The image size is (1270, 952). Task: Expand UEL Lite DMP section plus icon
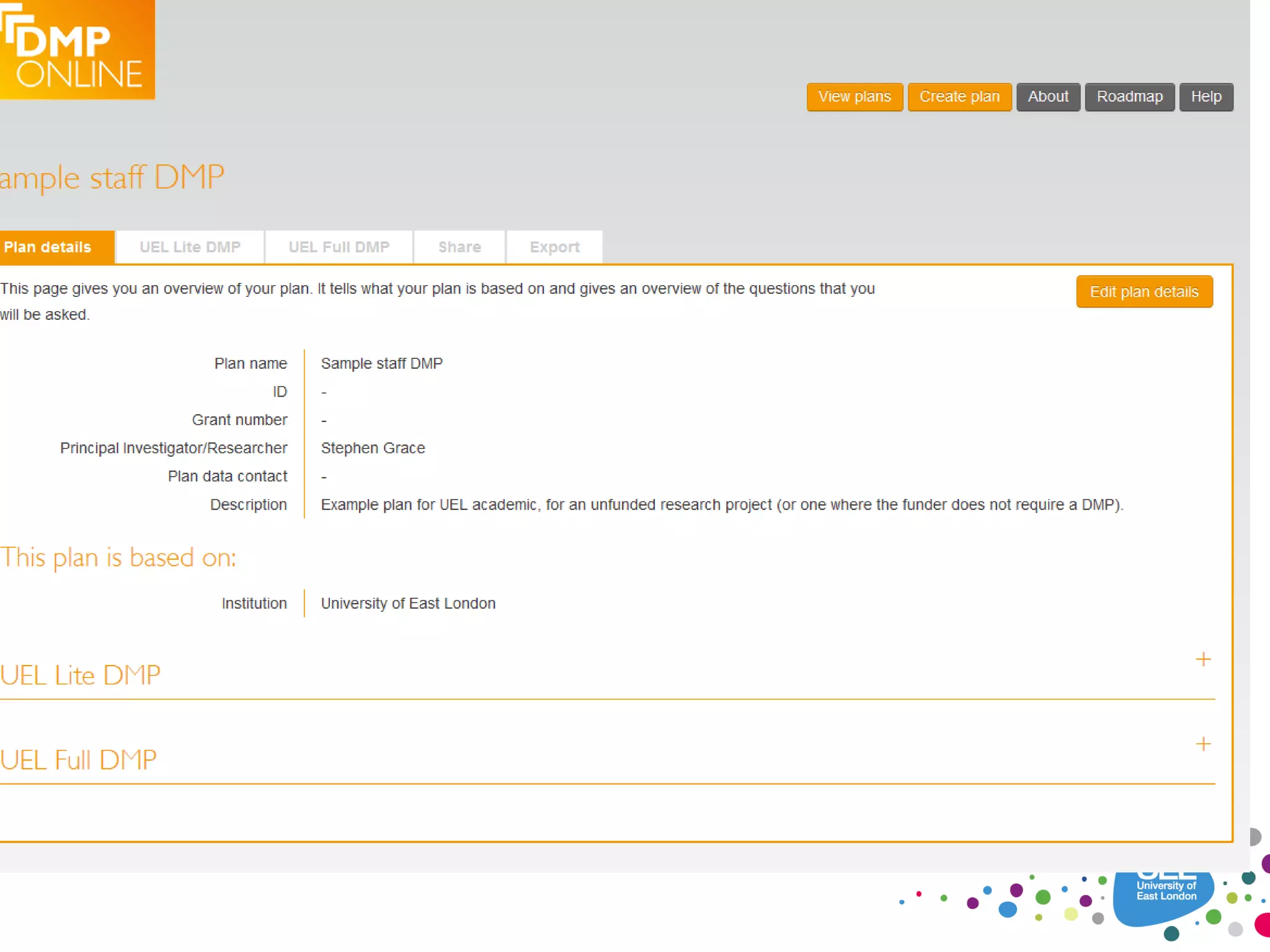point(1203,659)
